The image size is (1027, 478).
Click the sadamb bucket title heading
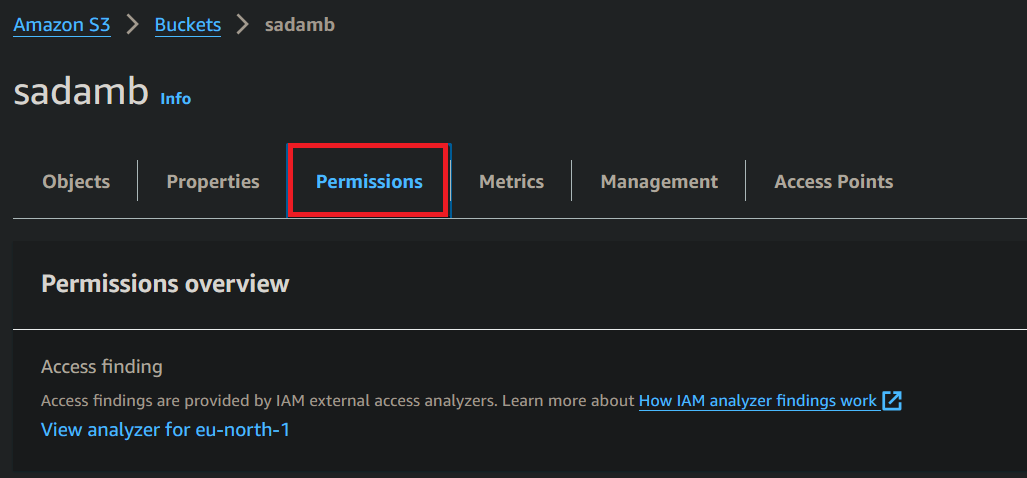click(x=81, y=93)
